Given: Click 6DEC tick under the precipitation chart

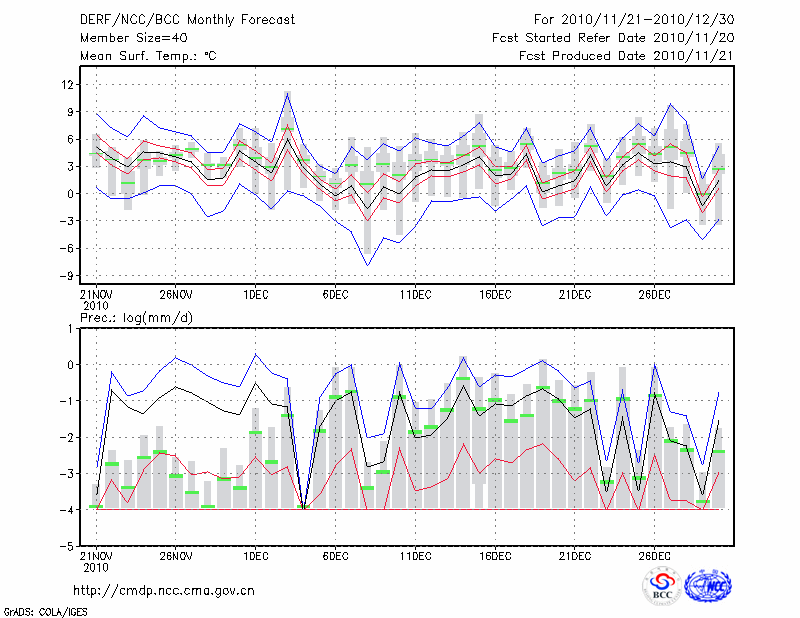Looking at the screenshot, I should pyautogui.click(x=335, y=556).
